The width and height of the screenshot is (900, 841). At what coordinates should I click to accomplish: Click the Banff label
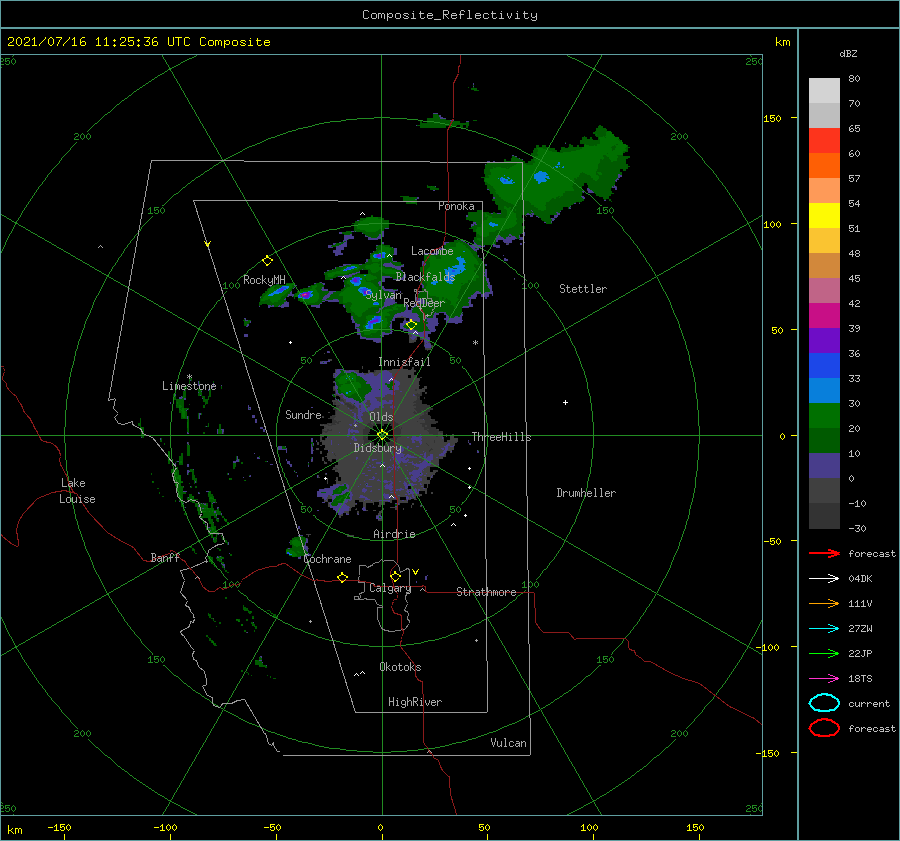[x=165, y=557]
